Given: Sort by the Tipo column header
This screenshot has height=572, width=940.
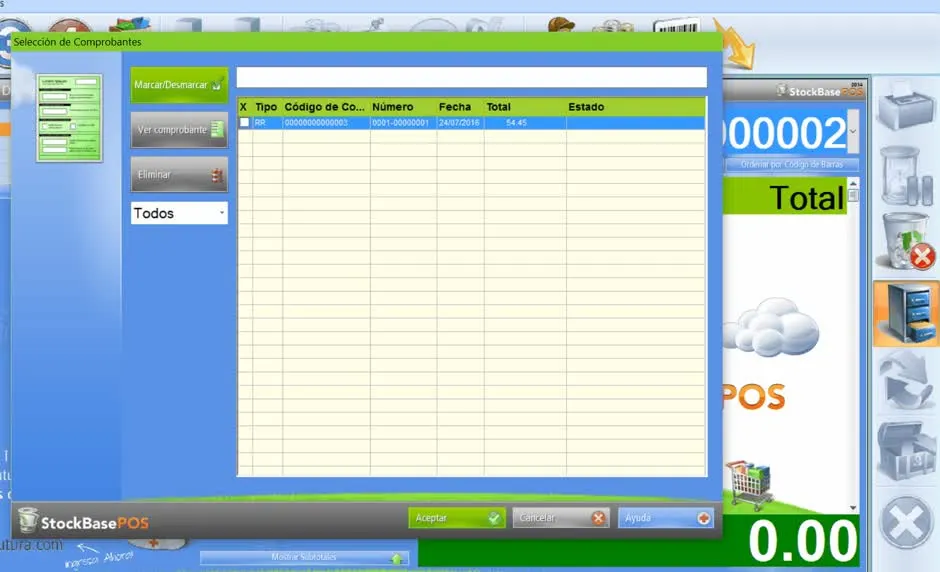Looking at the screenshot, I should [x=266, y=107].
